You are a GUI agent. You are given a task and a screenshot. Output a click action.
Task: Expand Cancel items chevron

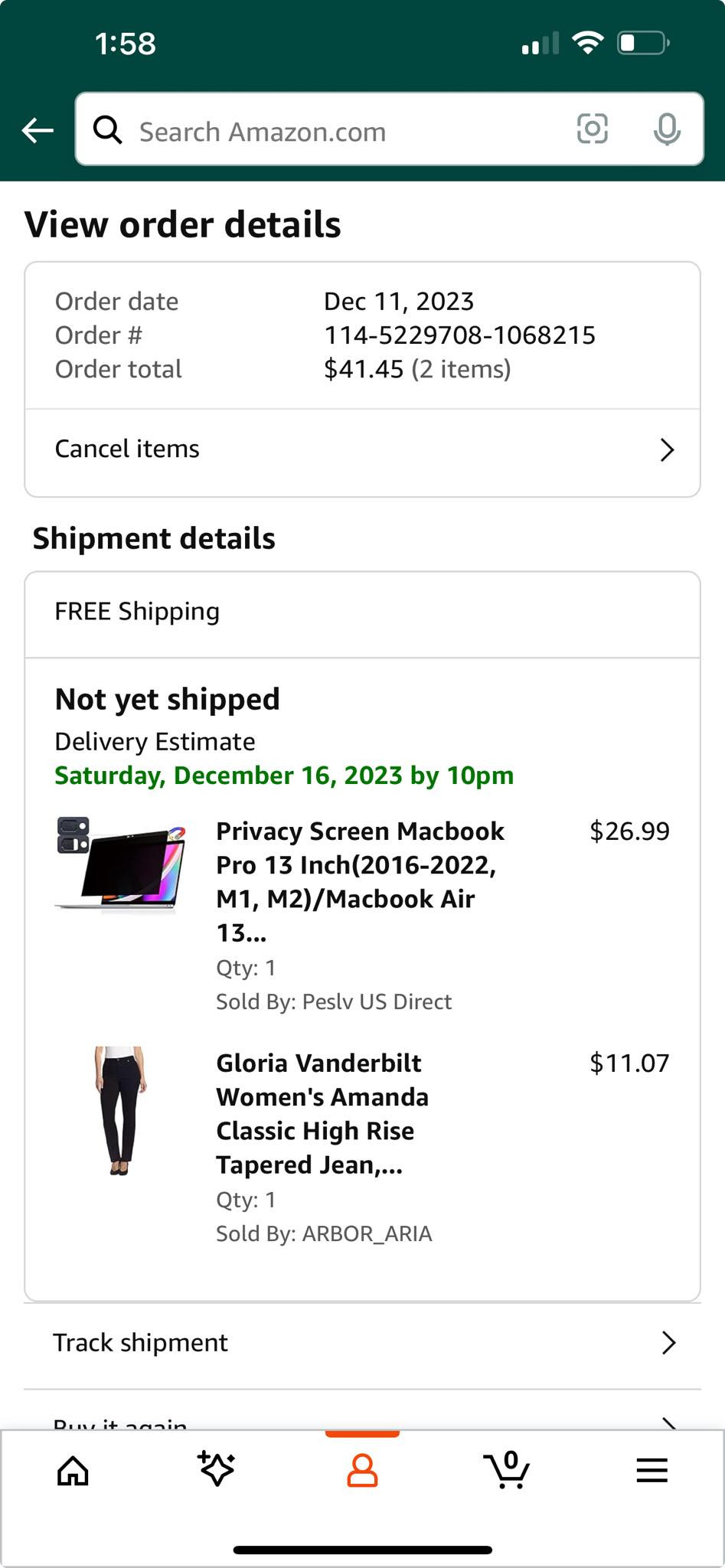click(667, 450)
